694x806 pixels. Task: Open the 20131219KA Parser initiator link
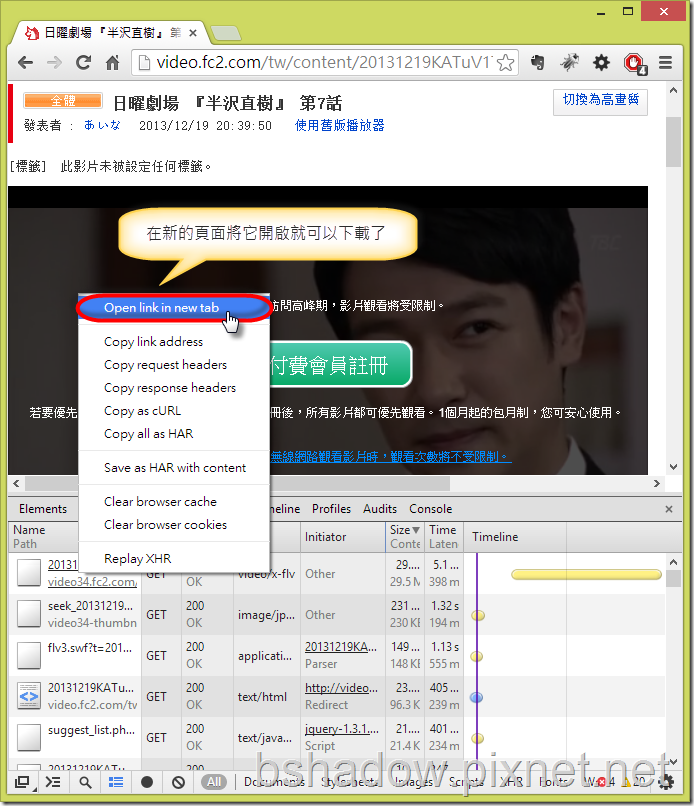pos(340,647)
